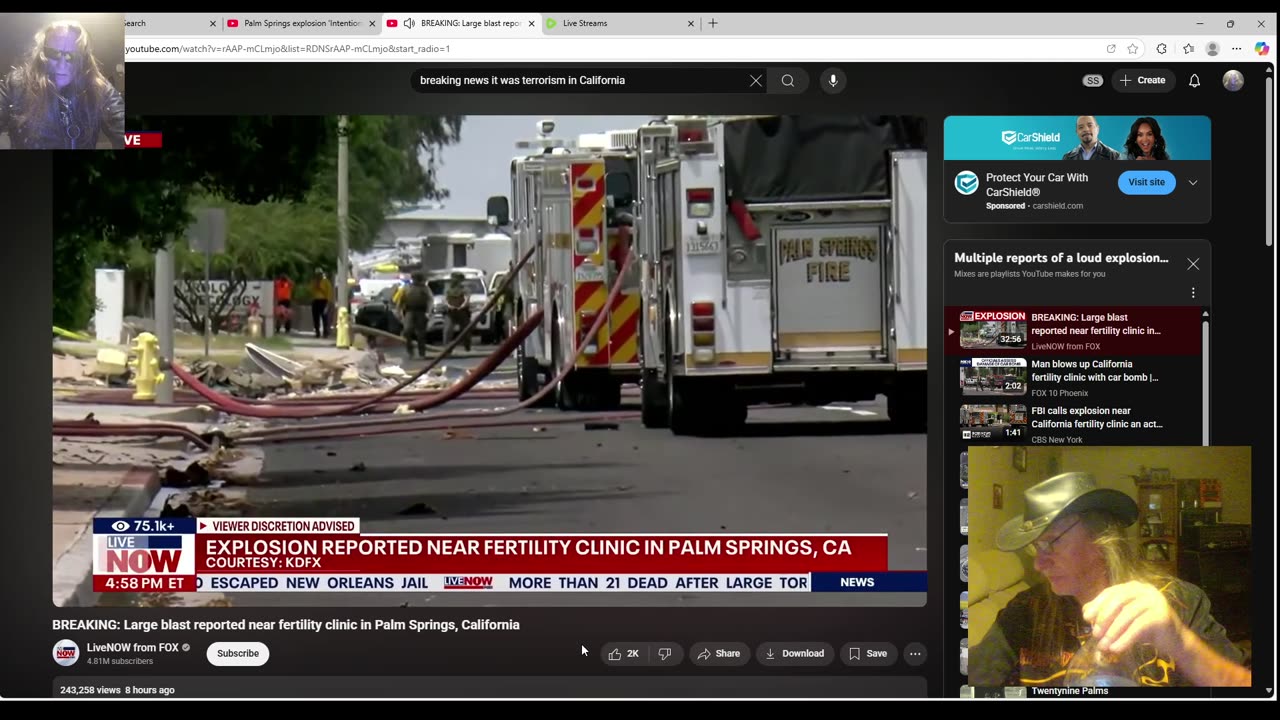The height and width of the screenshot is (720, 1280).
Task: Click the '4.81M subscribers' text
Action: 120,662
